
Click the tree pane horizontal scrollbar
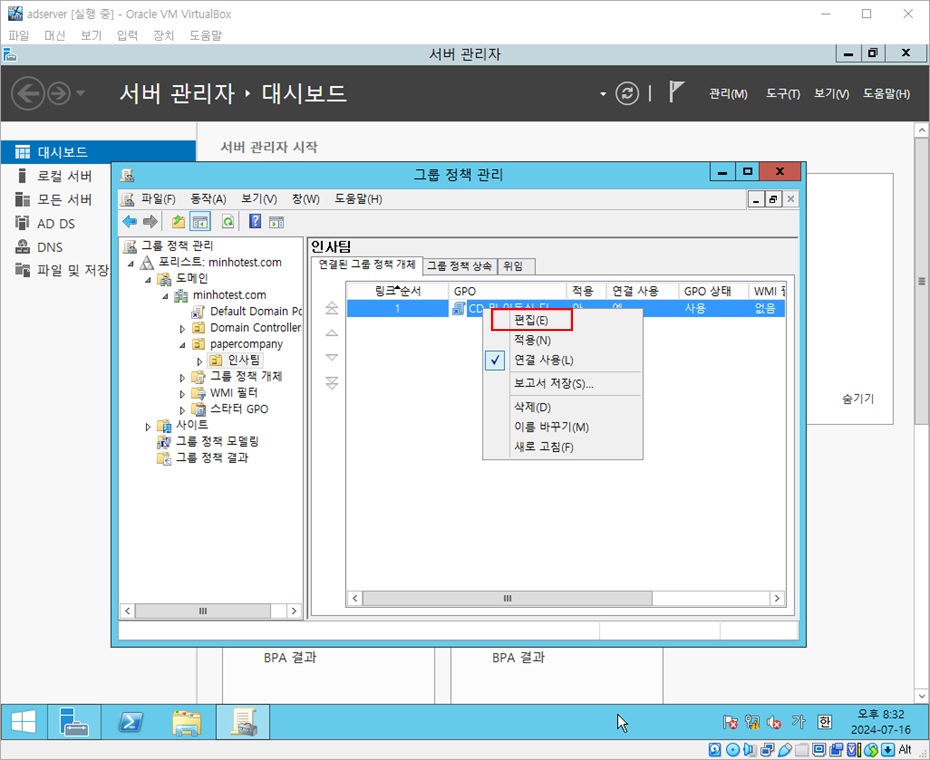[x=203, y=610]
